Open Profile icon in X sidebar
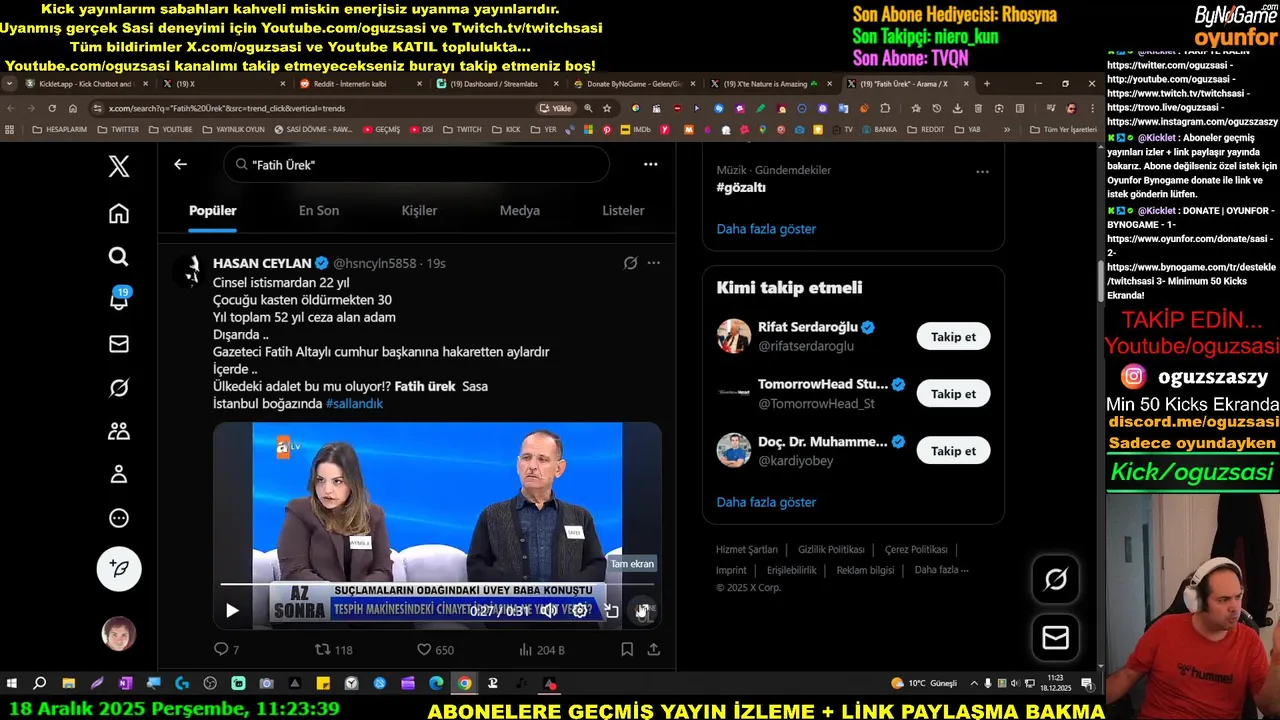The width and height of the screenshot is (1280, 720). click(118, 474)
